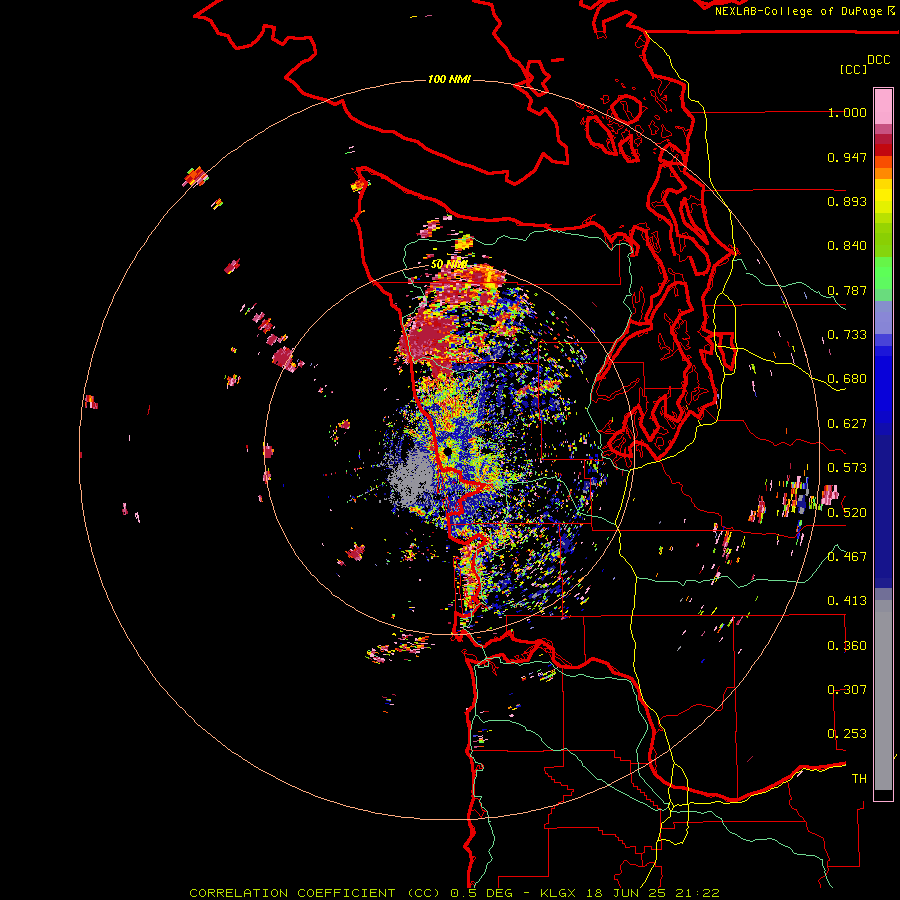
Task: Click the bright green segment of the color bar
Action: [x=883, y=273]
